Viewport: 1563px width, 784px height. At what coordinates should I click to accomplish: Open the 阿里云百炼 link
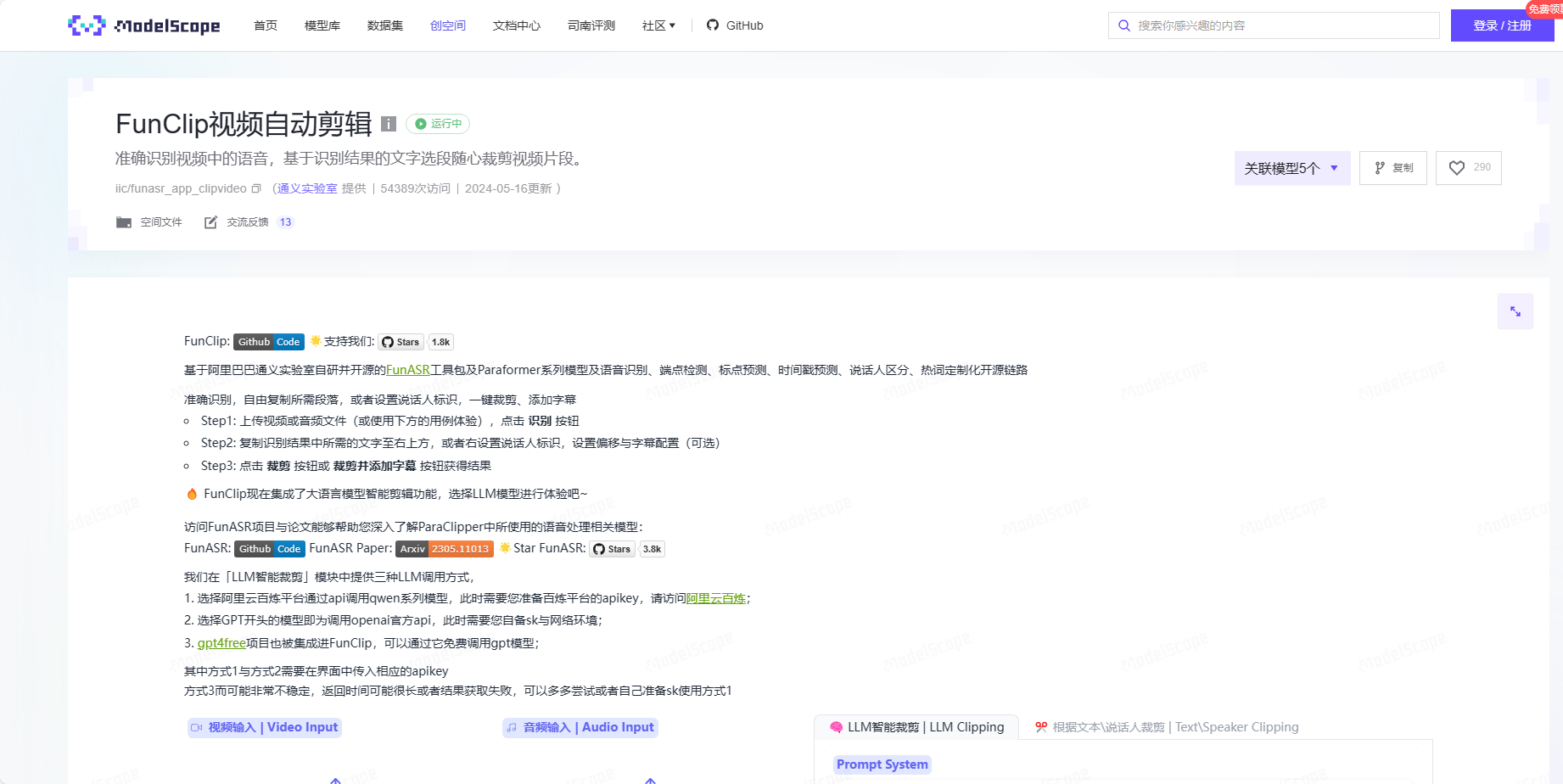716,598
